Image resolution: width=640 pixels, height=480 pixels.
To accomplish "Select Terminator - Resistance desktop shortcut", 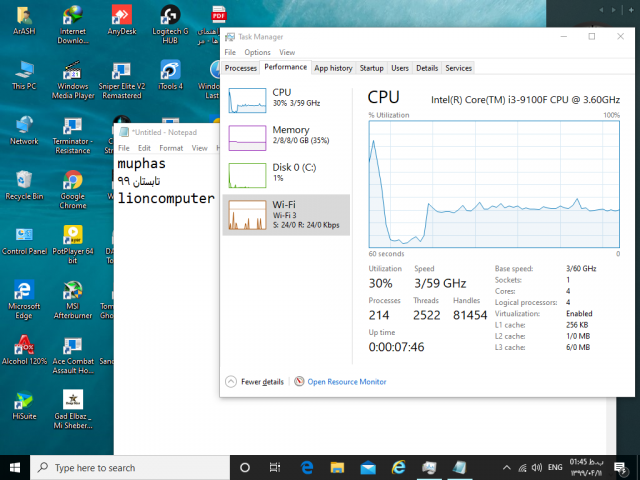I will (73, 135).
